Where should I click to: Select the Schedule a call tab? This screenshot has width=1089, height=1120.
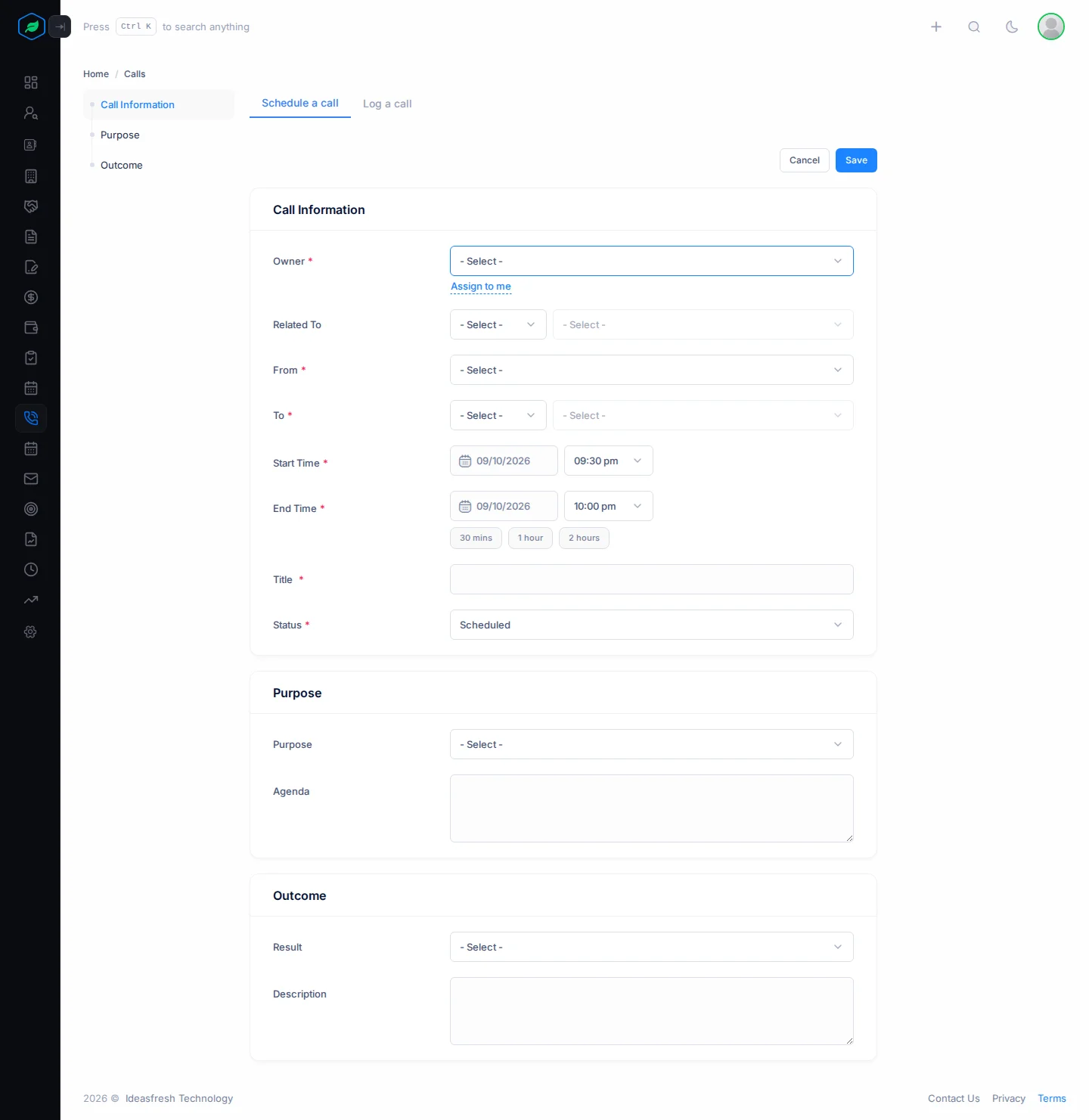coord(300,103)
